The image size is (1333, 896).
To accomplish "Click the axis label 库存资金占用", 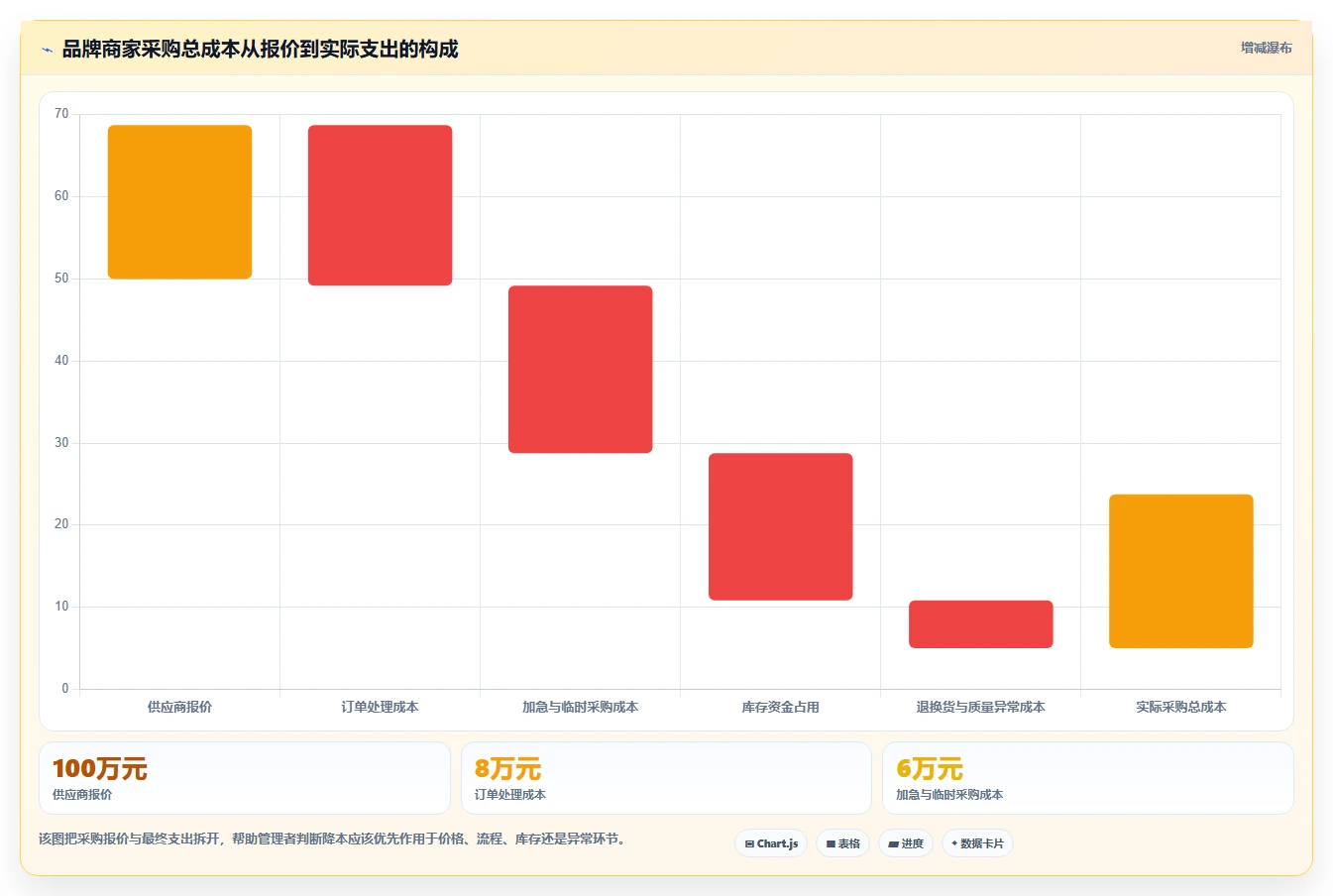I will pyautogui.click(x=781, y=707).
